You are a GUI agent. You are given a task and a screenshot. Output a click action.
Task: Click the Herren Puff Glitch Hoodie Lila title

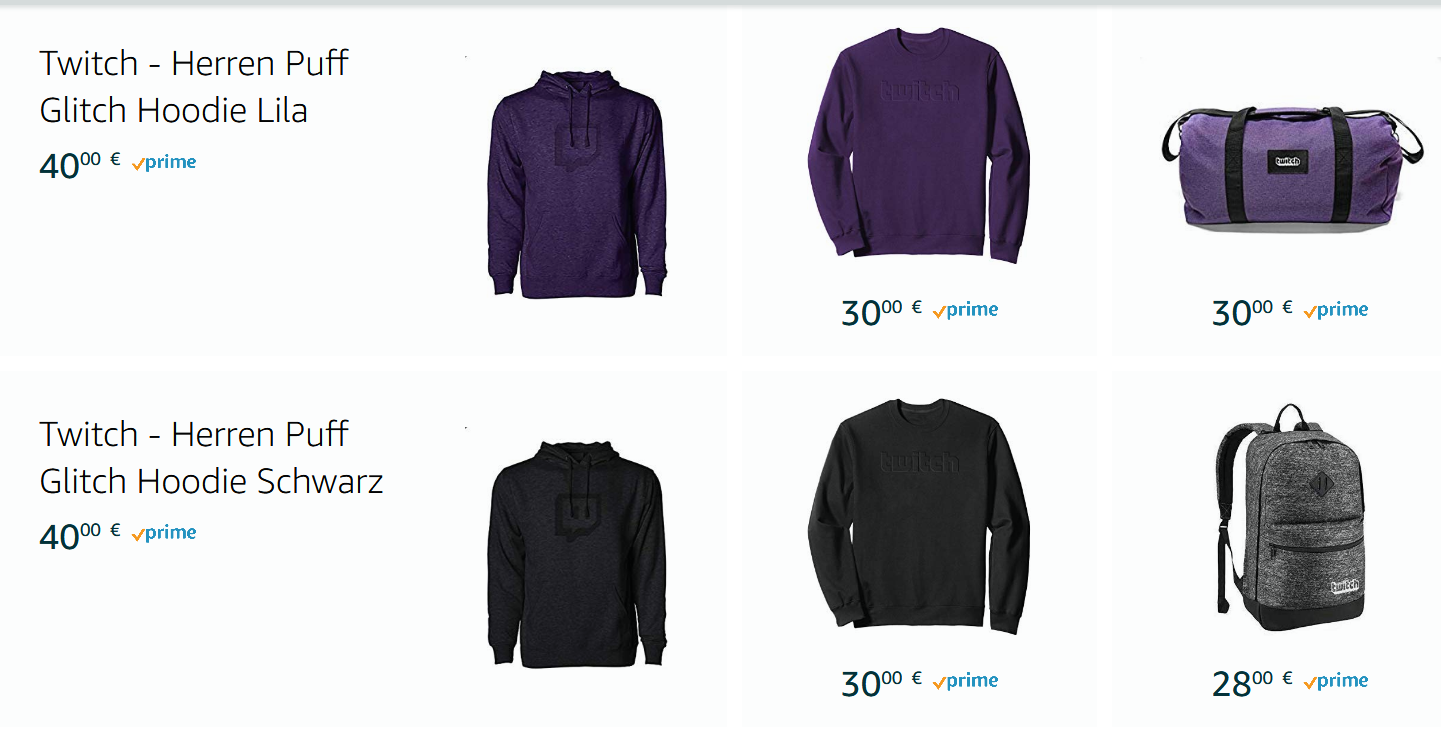click(x=194, y=86)
